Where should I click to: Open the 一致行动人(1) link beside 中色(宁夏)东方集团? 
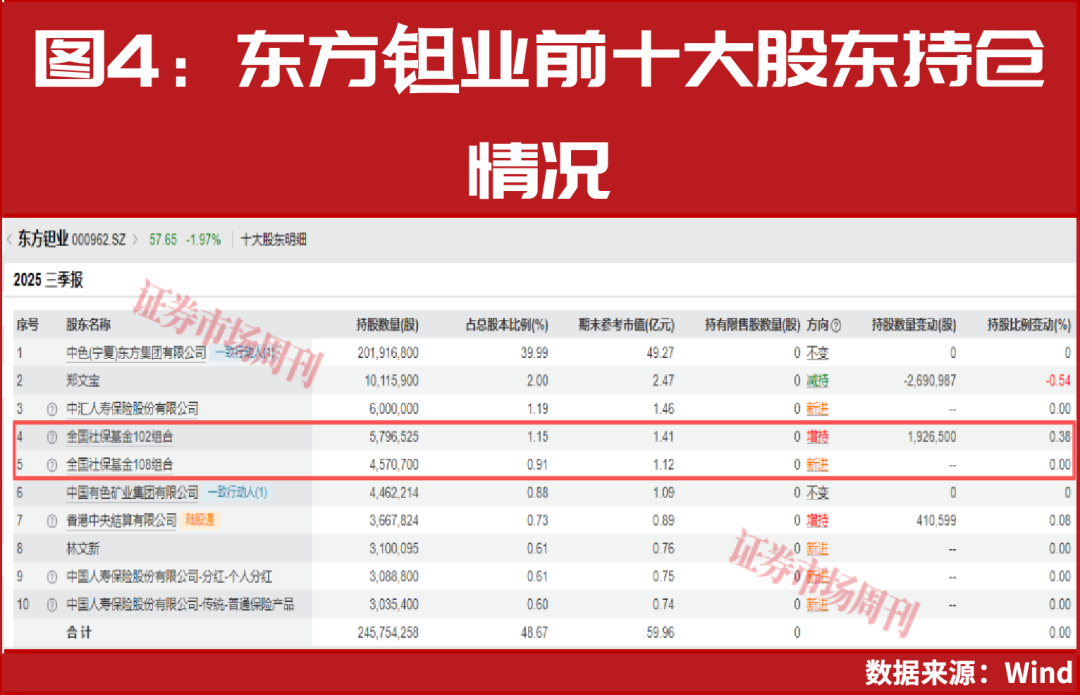point(242,352)
